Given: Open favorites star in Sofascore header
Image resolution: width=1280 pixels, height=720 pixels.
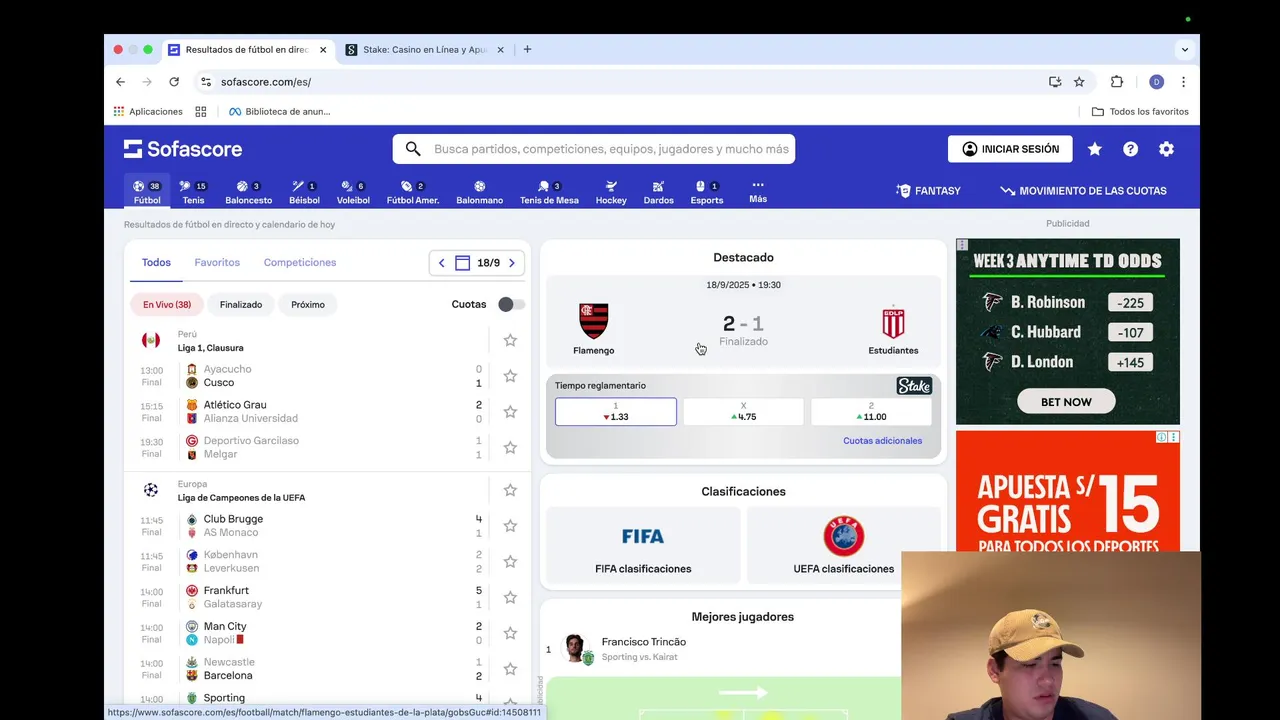Looking at the screenshot, I should 1095,149.
